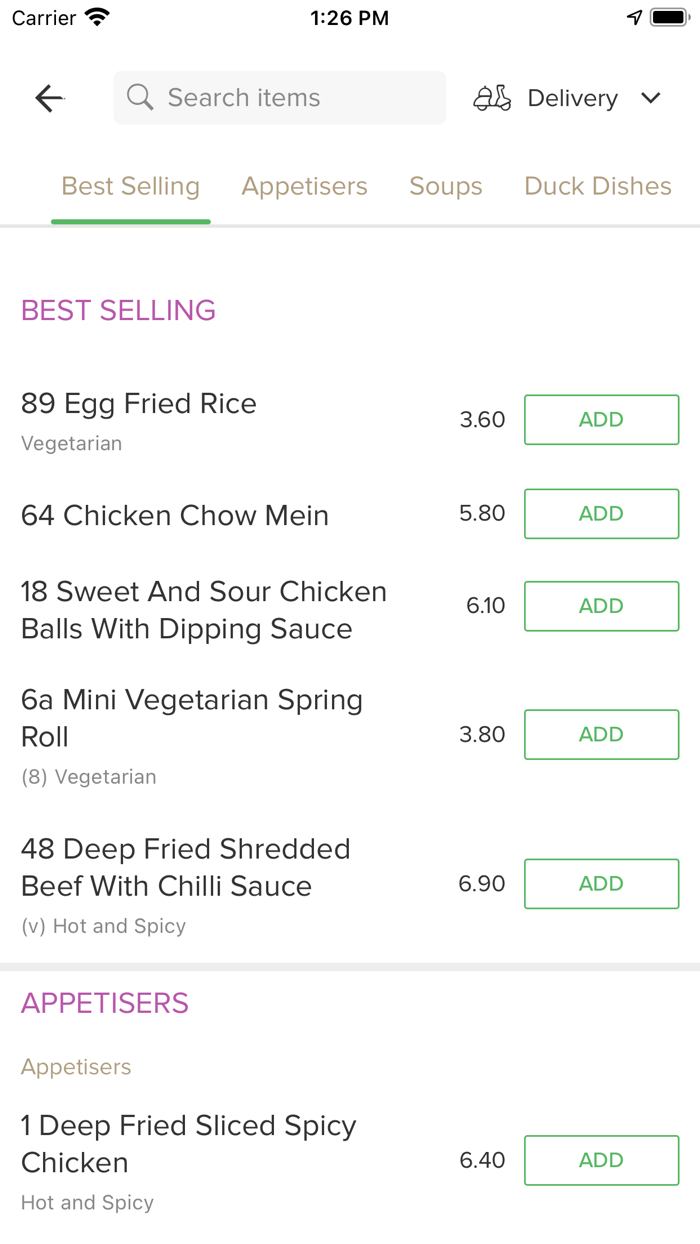Screen dimensions: 700x1244
Task: Select the Duck Dishes tab
Action: click(x=597, y=186)
